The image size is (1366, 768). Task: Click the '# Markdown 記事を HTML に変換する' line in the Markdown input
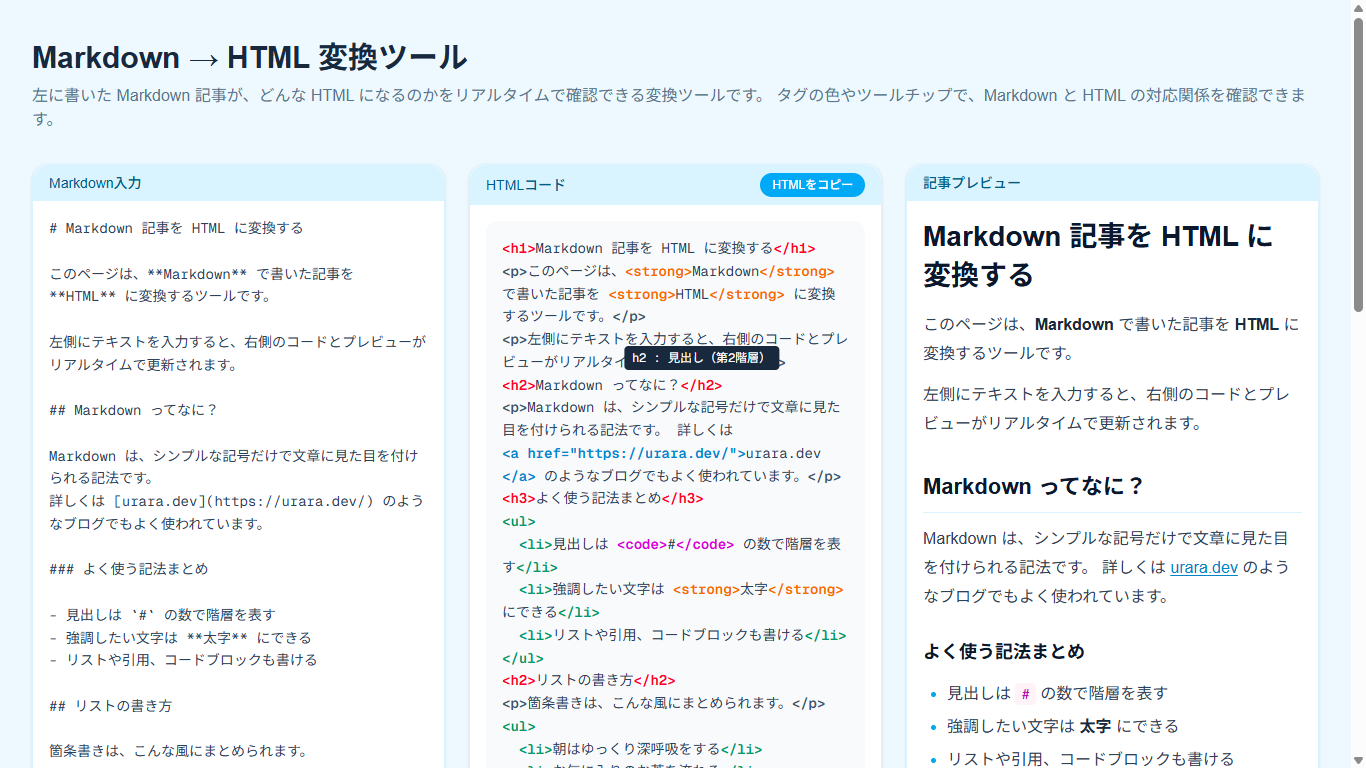[x=176, y=228]
